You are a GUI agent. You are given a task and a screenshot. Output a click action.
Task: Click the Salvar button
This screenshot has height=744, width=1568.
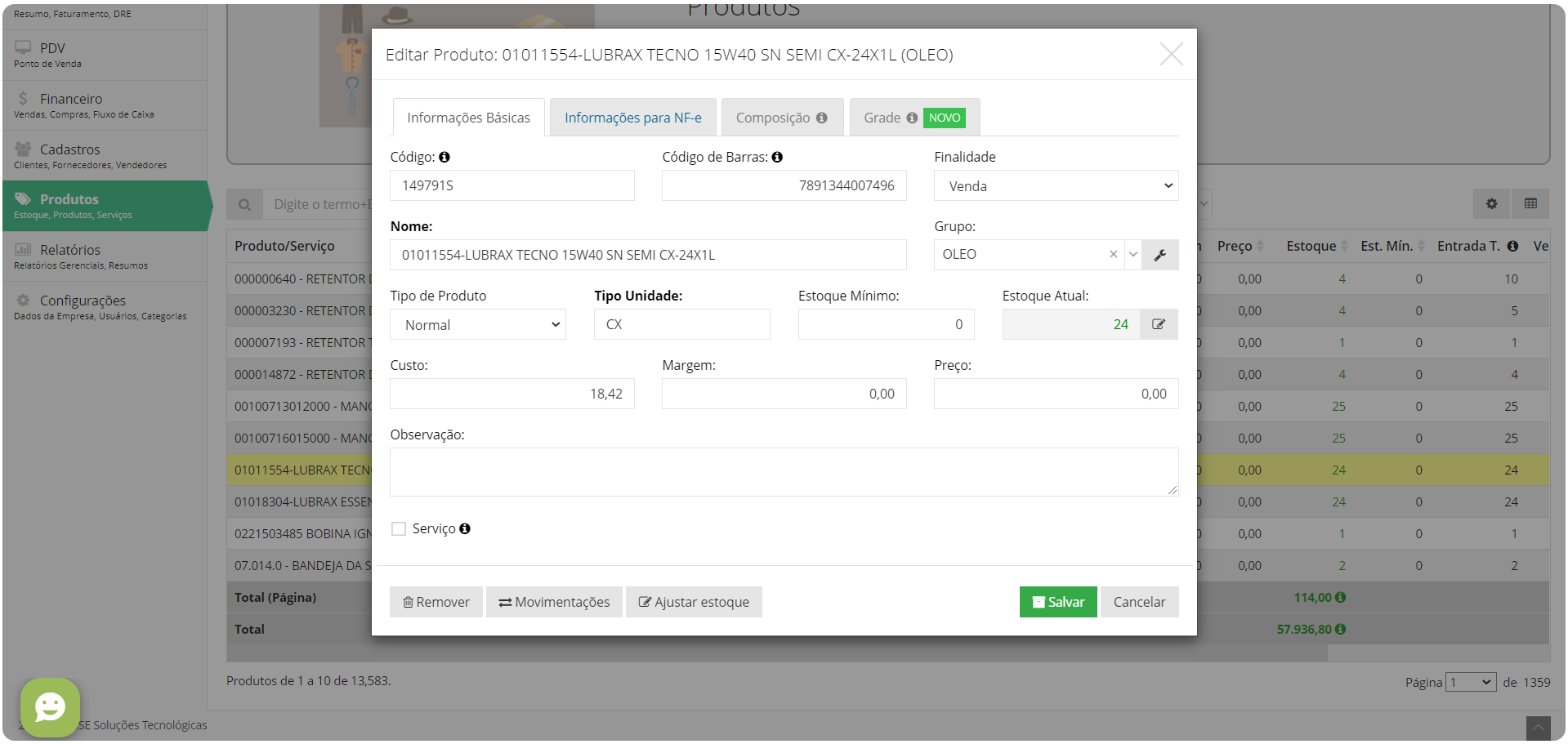click(x=1057, y=602)
